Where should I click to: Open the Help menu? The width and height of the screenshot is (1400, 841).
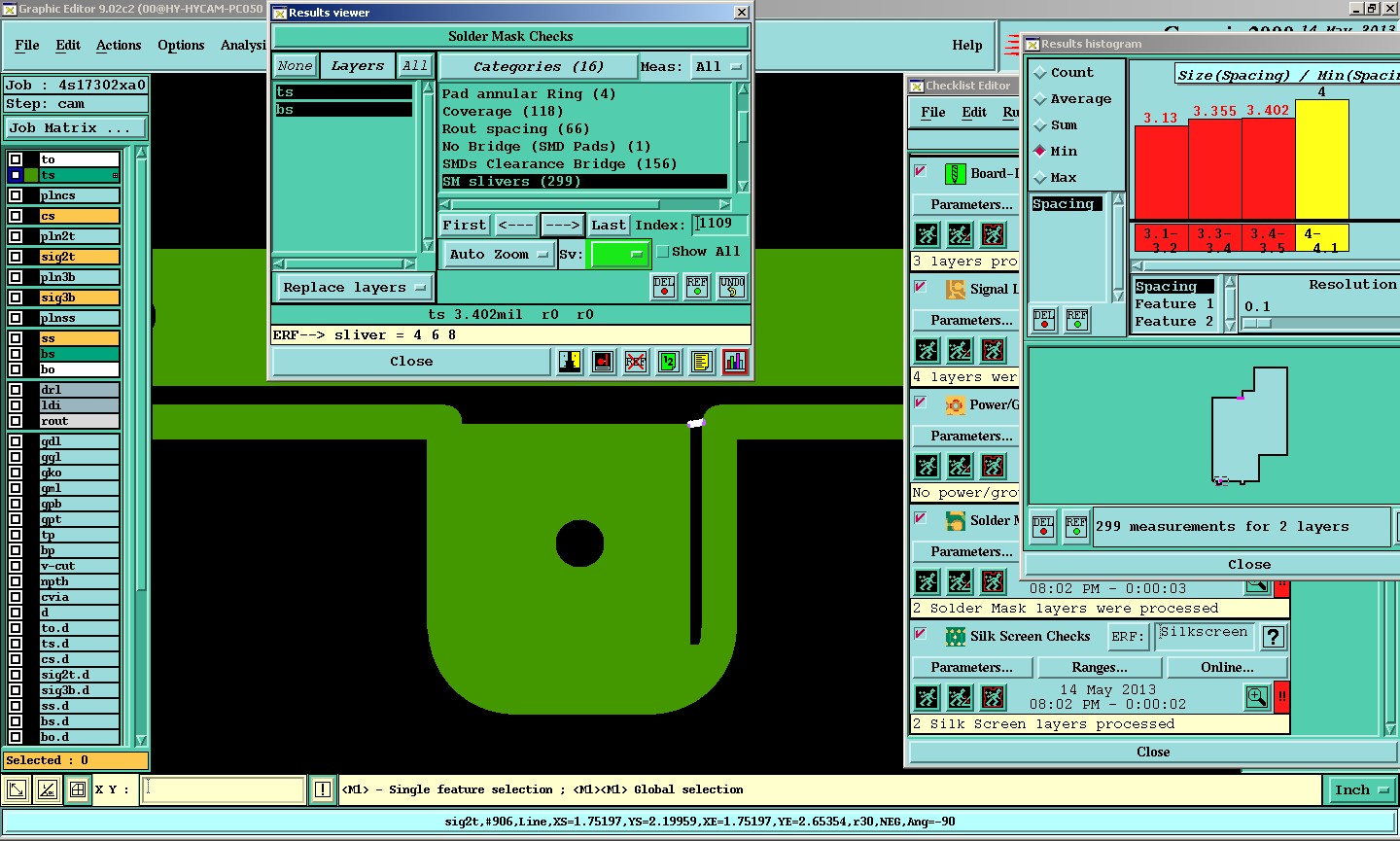[x=966, y=46]
